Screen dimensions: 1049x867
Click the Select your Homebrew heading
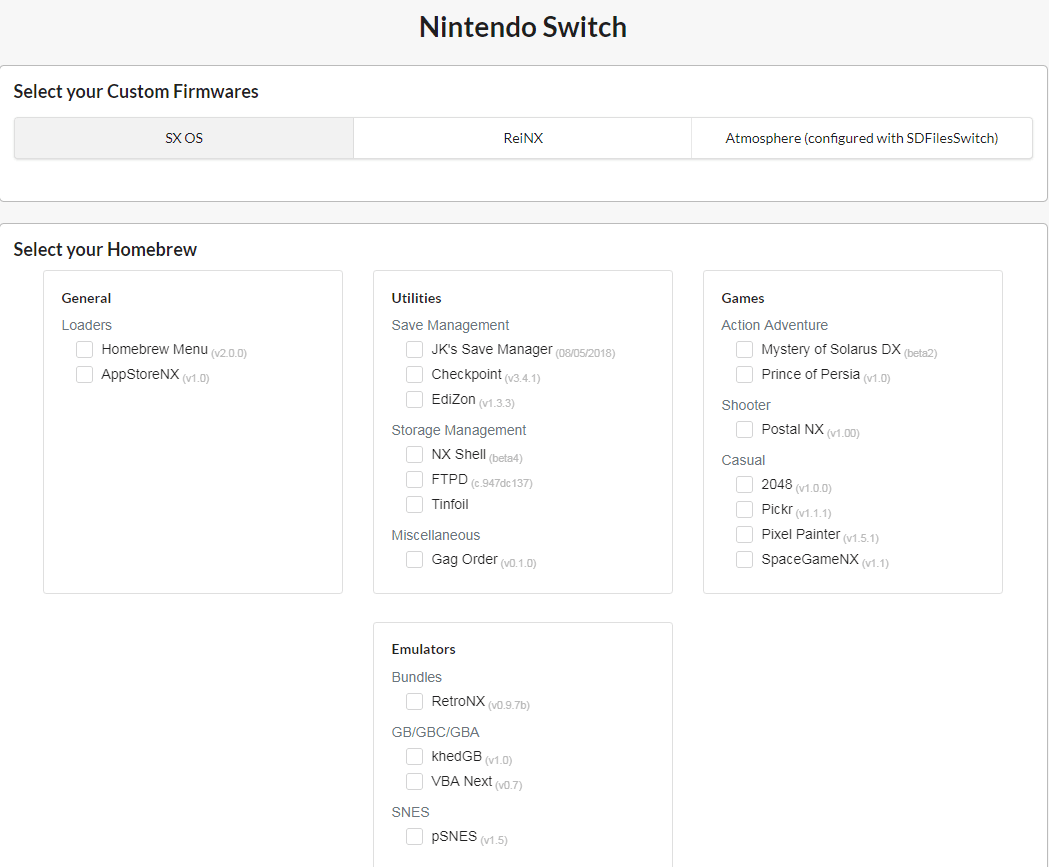pyautogui.click(x=105, y=250)
